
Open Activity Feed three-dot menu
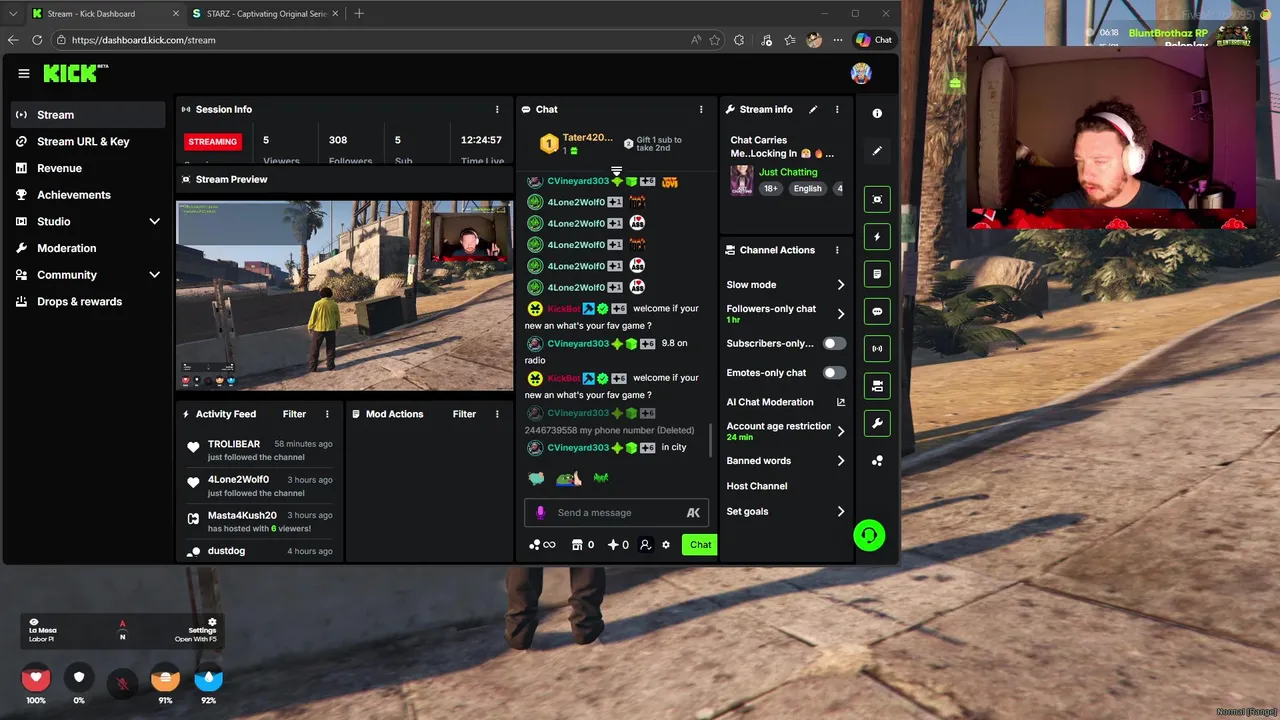[327, 414]
